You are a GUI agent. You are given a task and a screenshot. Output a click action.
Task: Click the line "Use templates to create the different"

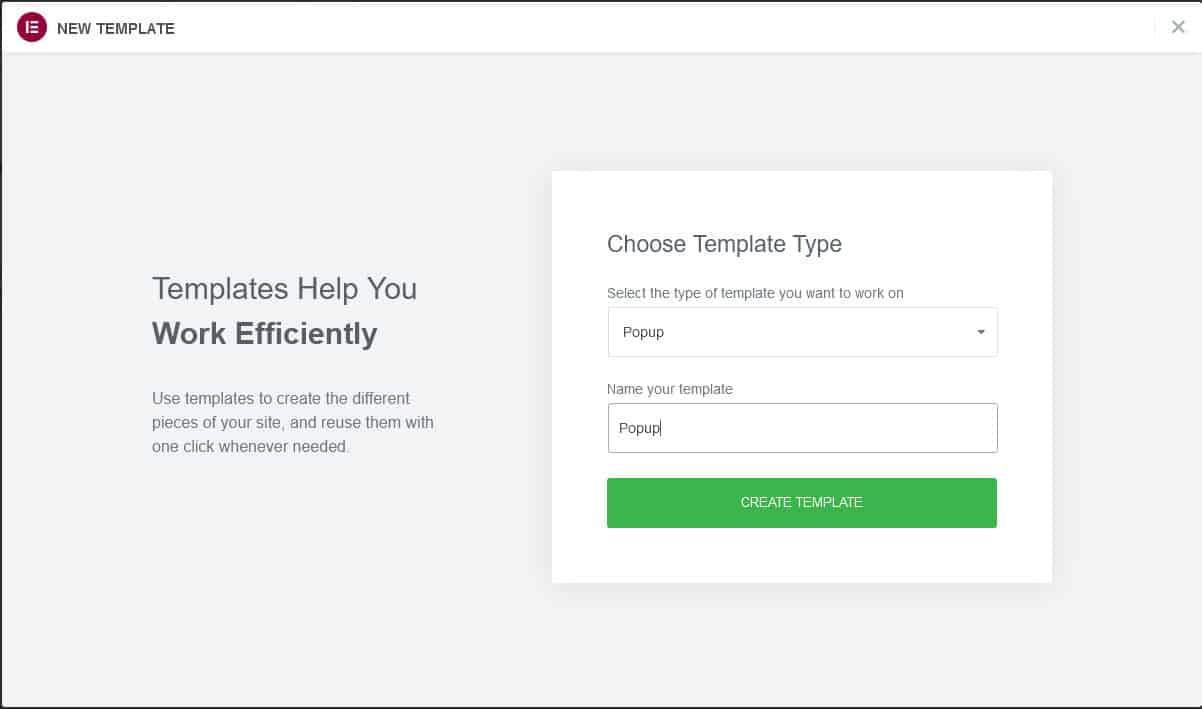click(x=281, y=398)
